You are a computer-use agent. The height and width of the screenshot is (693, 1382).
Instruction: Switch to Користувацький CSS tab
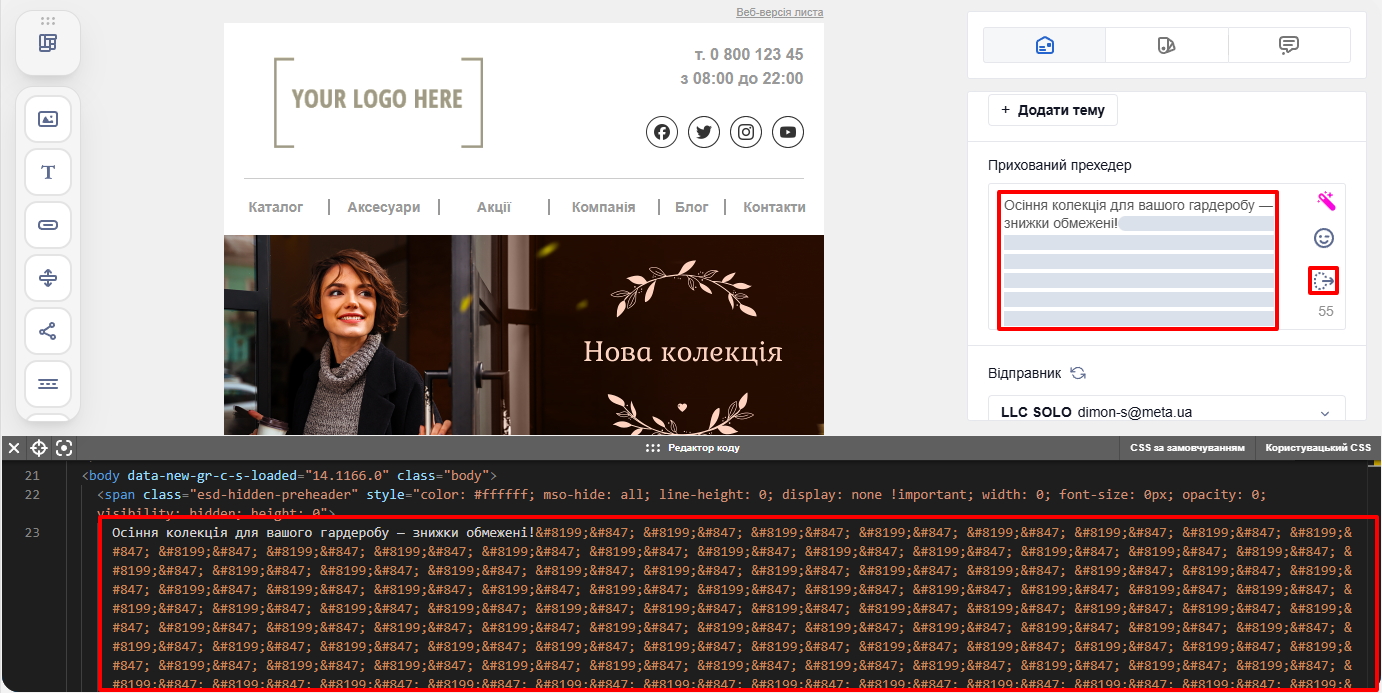click(1318, 448)
